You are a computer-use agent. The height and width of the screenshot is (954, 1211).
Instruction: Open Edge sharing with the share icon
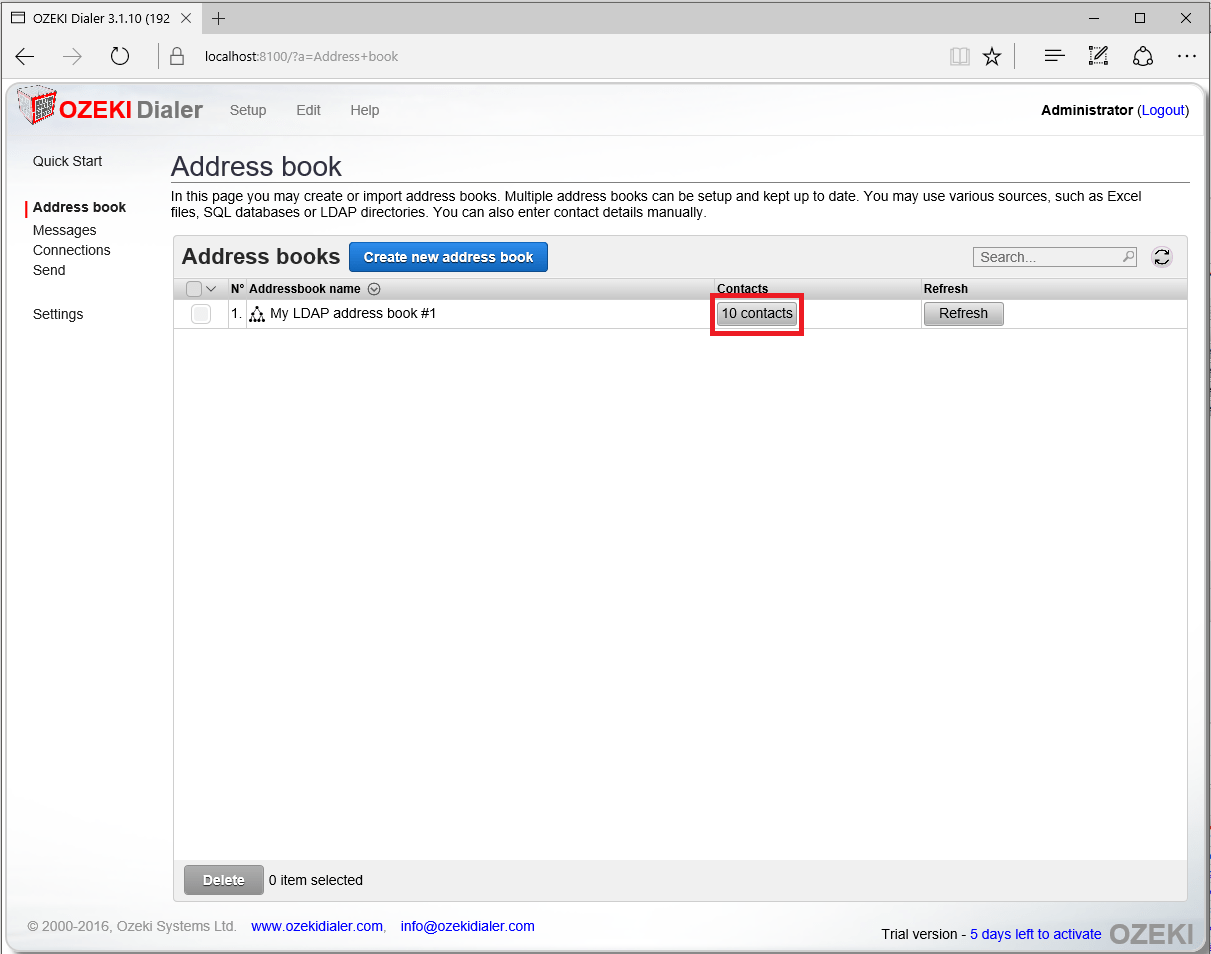1142,57
